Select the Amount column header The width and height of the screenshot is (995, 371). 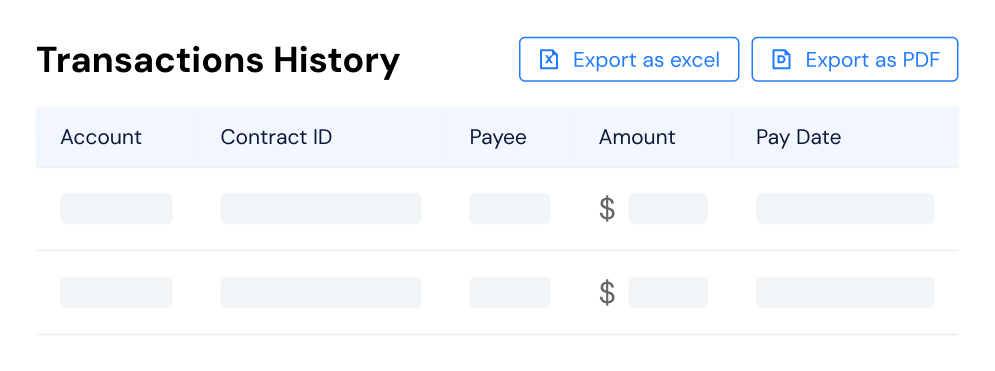[x=637, y=137]
